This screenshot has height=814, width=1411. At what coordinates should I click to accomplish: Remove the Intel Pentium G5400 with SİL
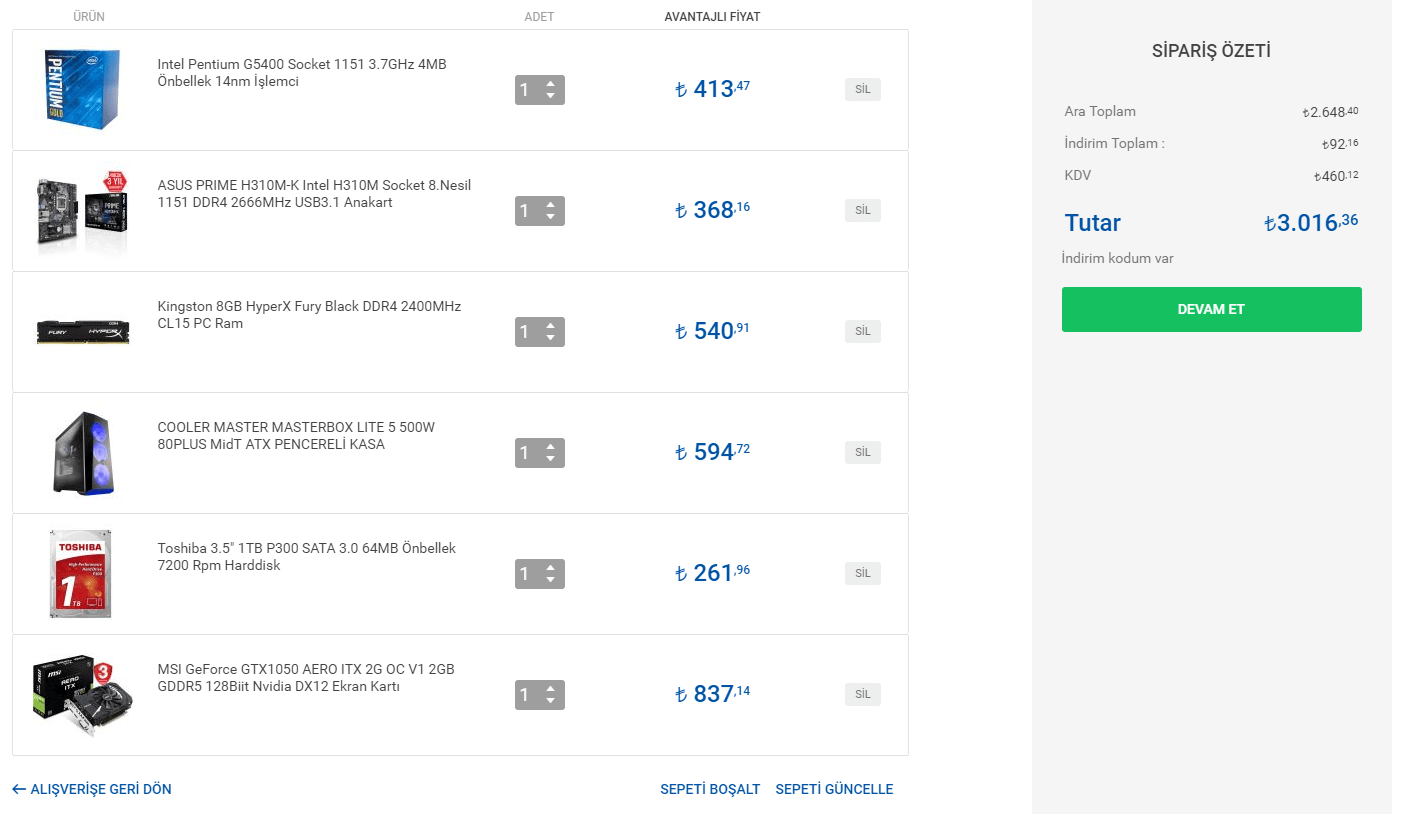coord(862,89)
